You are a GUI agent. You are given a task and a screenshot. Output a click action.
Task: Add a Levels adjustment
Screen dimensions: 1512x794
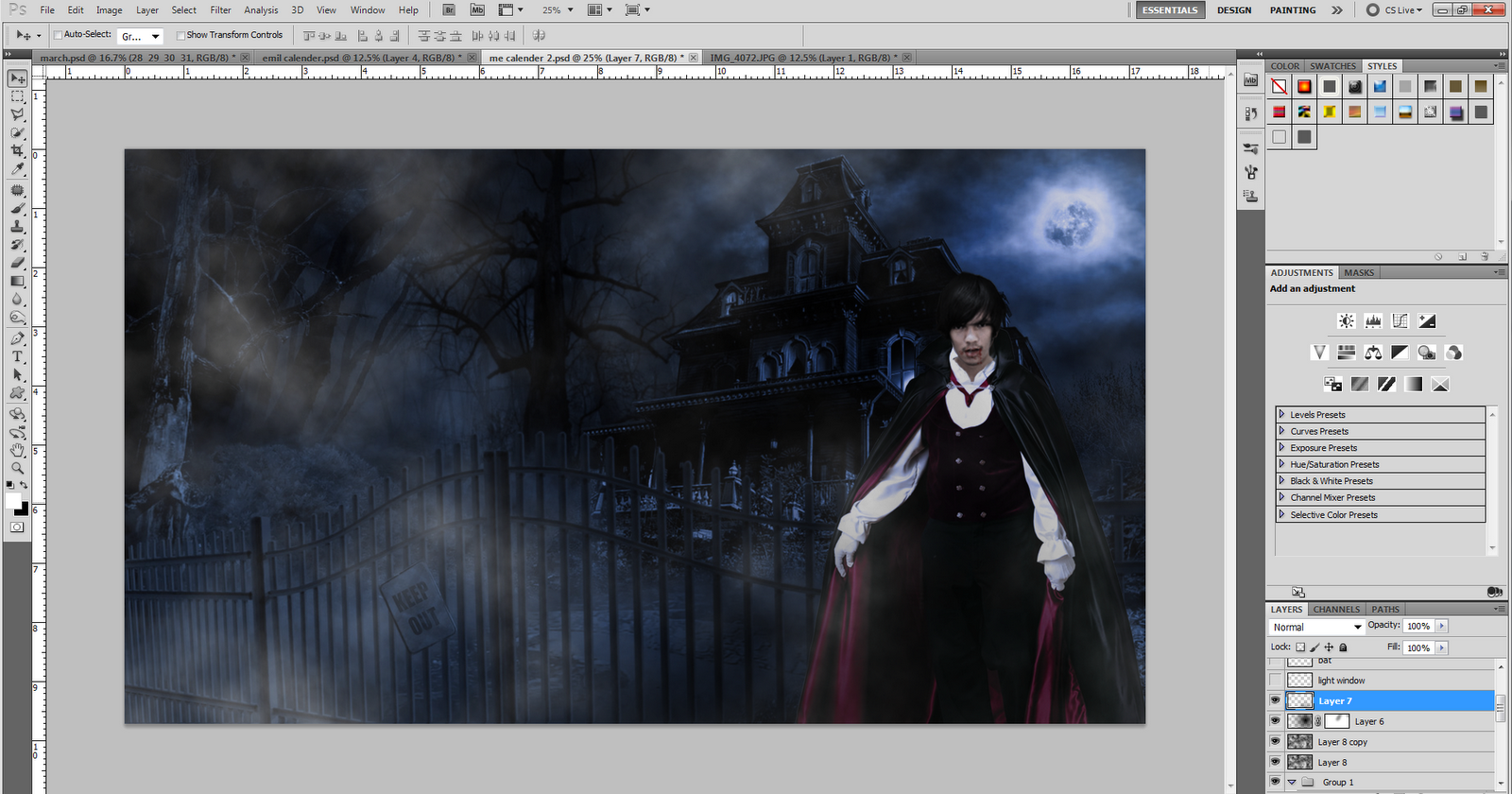tap(1373, 321)
